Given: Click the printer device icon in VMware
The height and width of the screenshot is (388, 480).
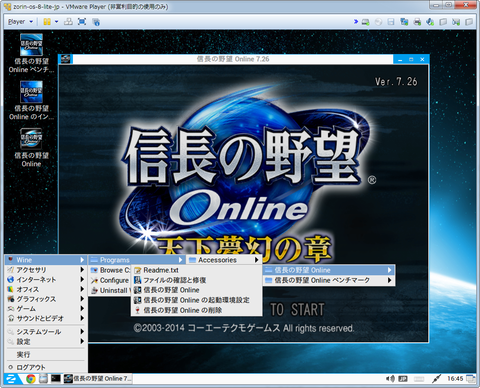Looking at the screenshot, I should tap(417, 22).
